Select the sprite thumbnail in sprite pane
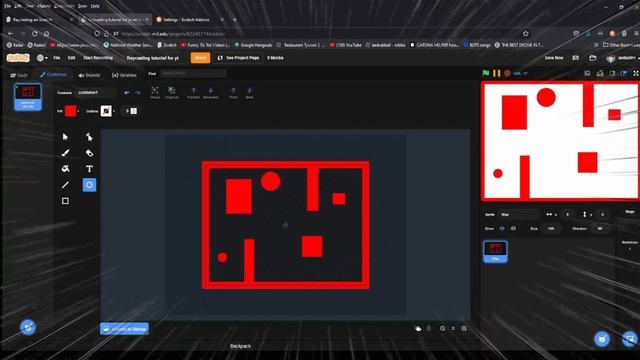640x360 pixels. (495, 251)
